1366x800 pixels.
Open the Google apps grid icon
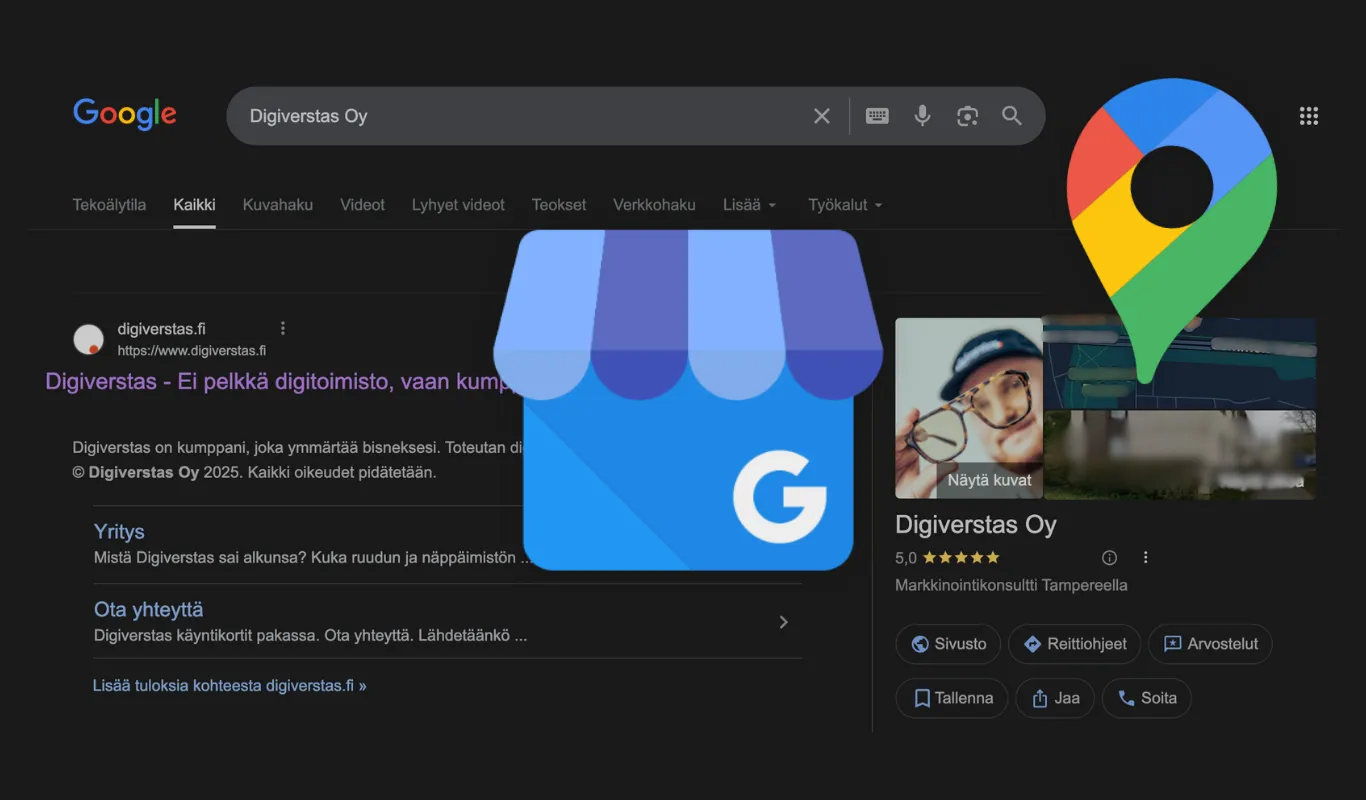(x=1309, y=116)
